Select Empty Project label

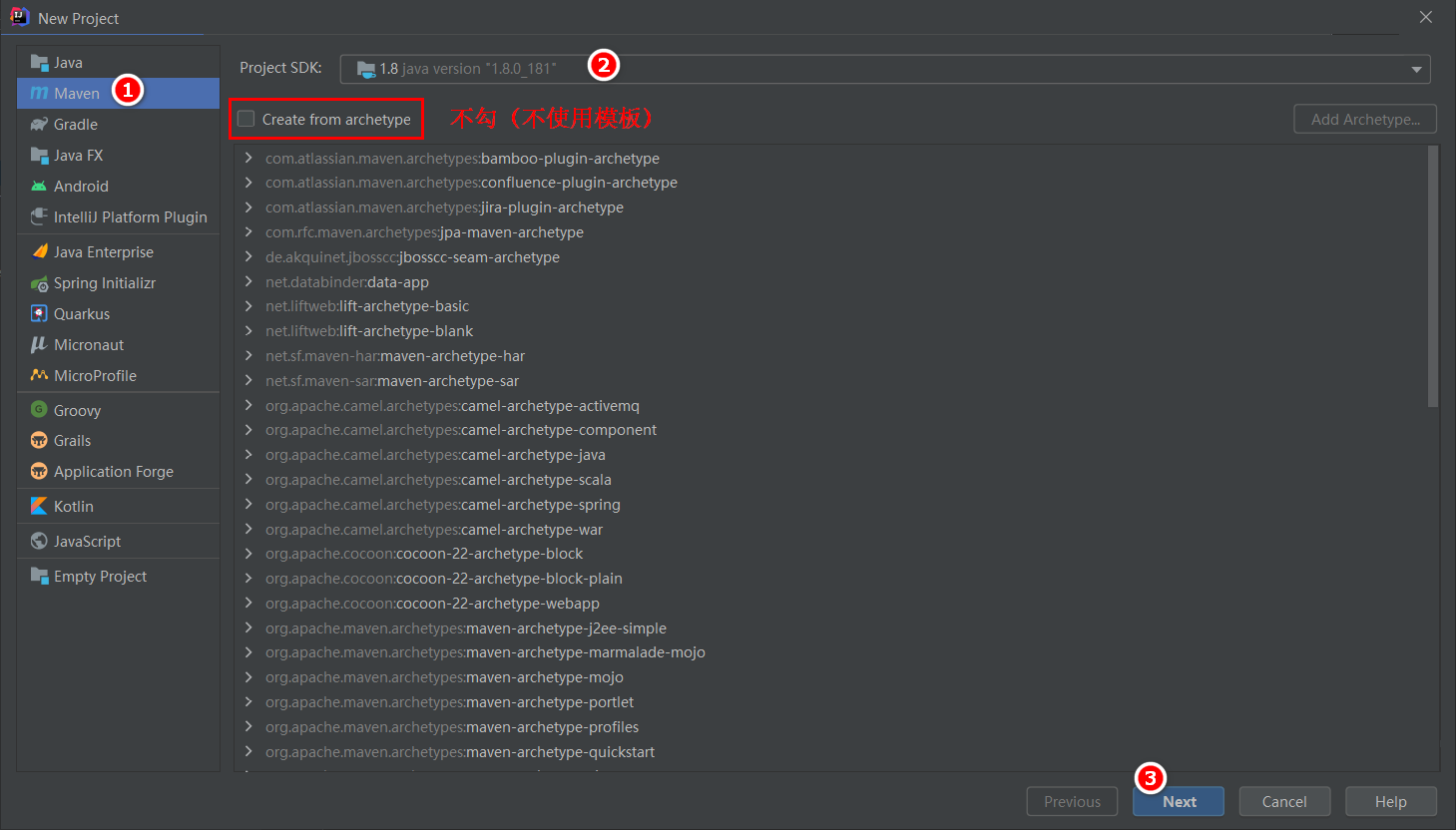pos(100,577)
